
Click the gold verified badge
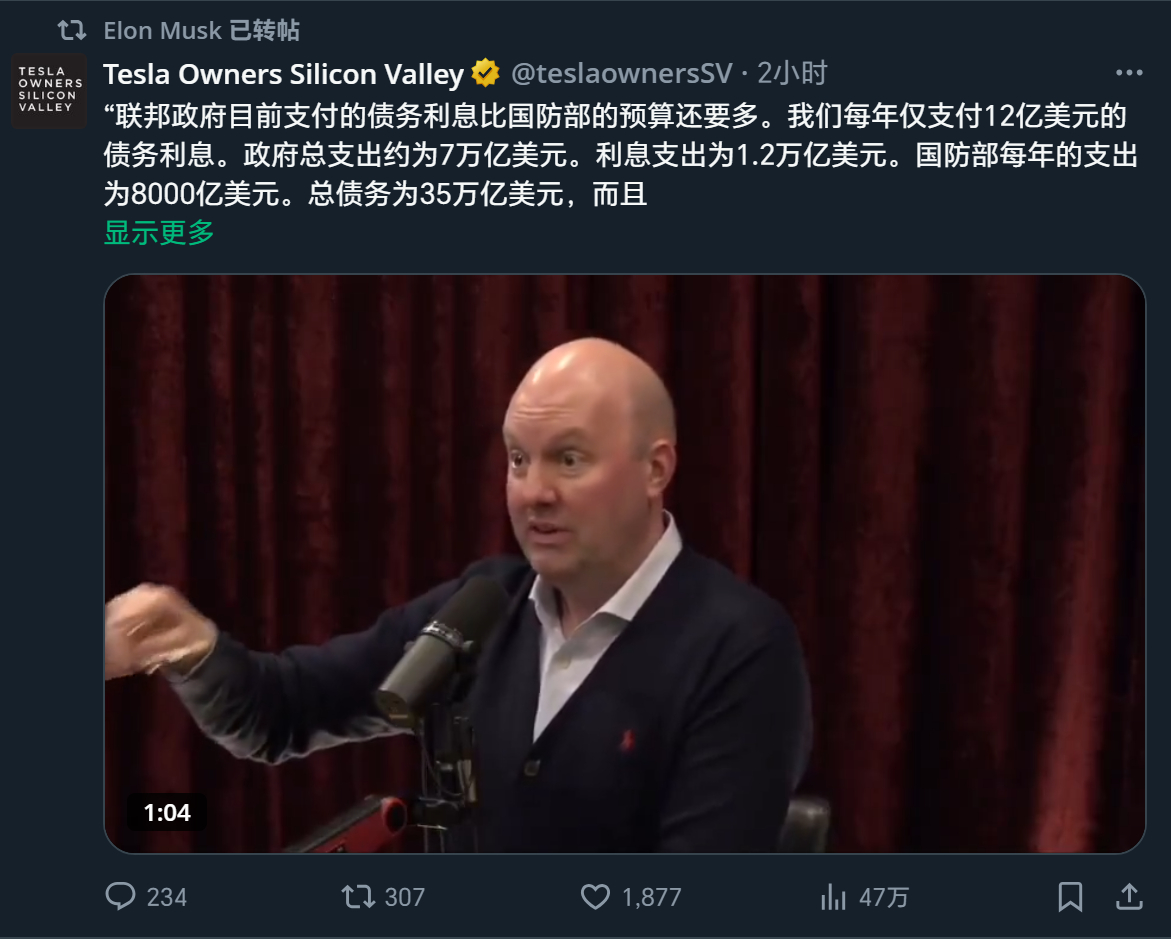point(485,73)
